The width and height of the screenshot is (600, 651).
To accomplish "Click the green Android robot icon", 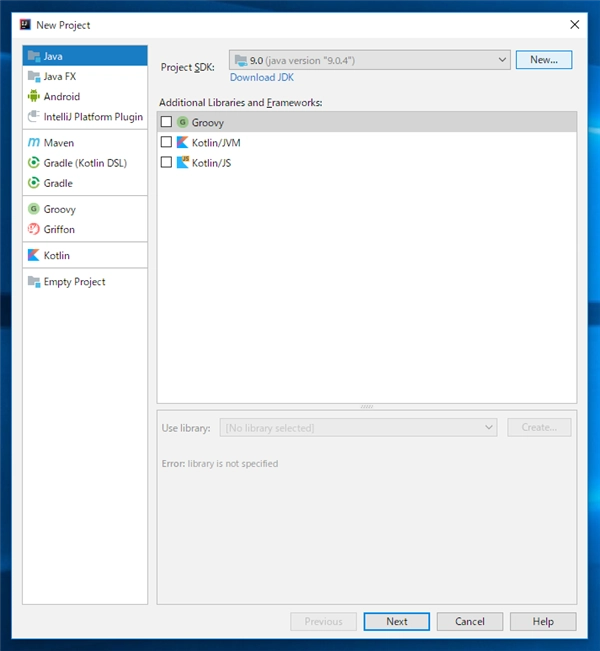I will (x=34, y=96).
